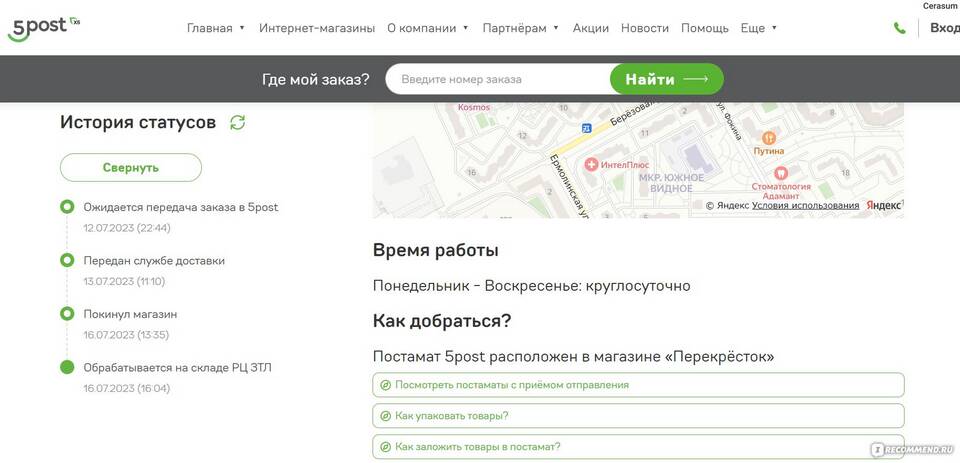The image size is (960, 463).
Task: Open Как упаковать товары? link
Action: click(x=638, y=416)
